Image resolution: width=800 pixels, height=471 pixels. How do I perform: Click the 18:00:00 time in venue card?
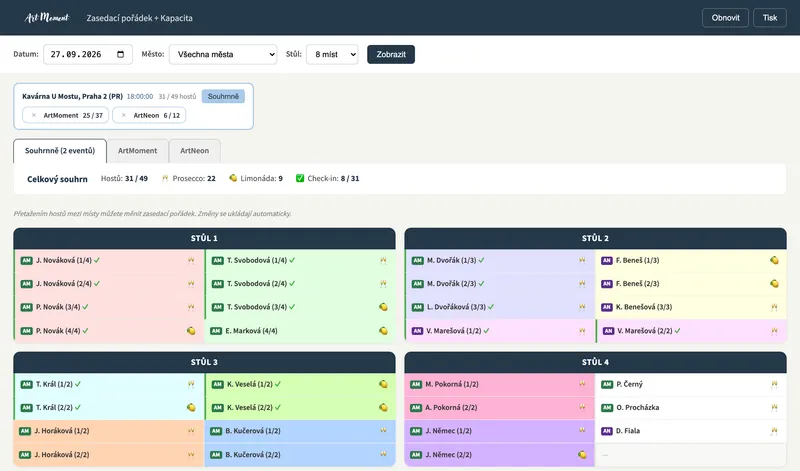[x=140, y=96]
